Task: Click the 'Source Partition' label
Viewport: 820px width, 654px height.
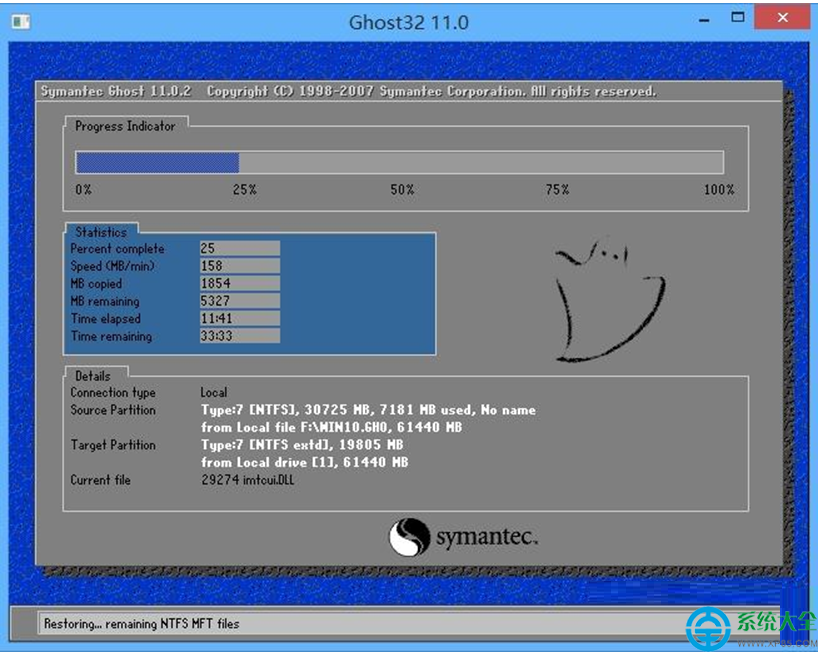Action: pyautogui.click(x=113, y=410)
